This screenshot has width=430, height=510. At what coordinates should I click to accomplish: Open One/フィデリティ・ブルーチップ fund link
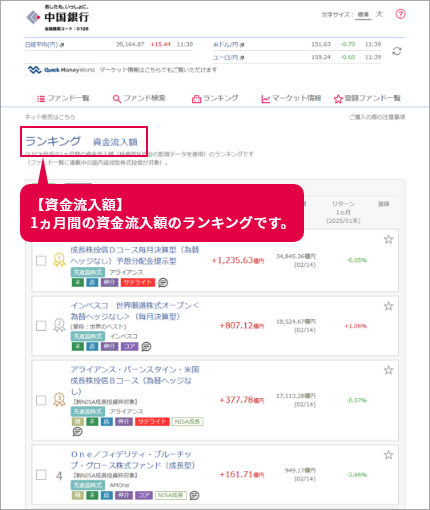click(x=133, y=460)
